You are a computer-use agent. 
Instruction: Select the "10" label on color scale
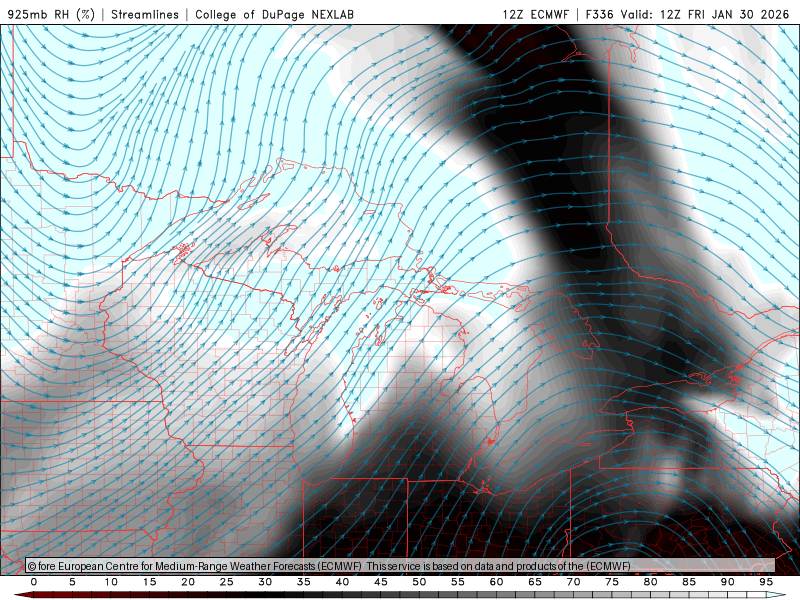(111, 582)
